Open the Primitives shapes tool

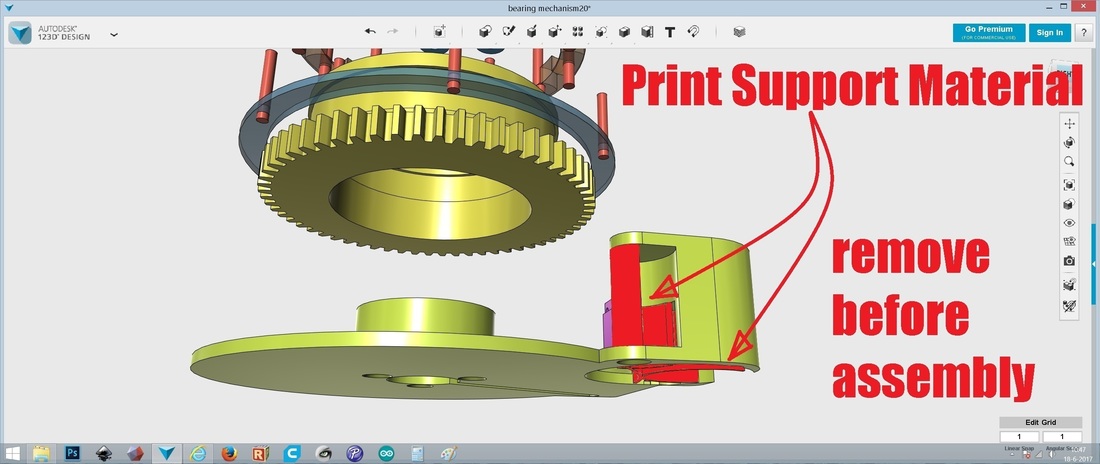[485, 32]
